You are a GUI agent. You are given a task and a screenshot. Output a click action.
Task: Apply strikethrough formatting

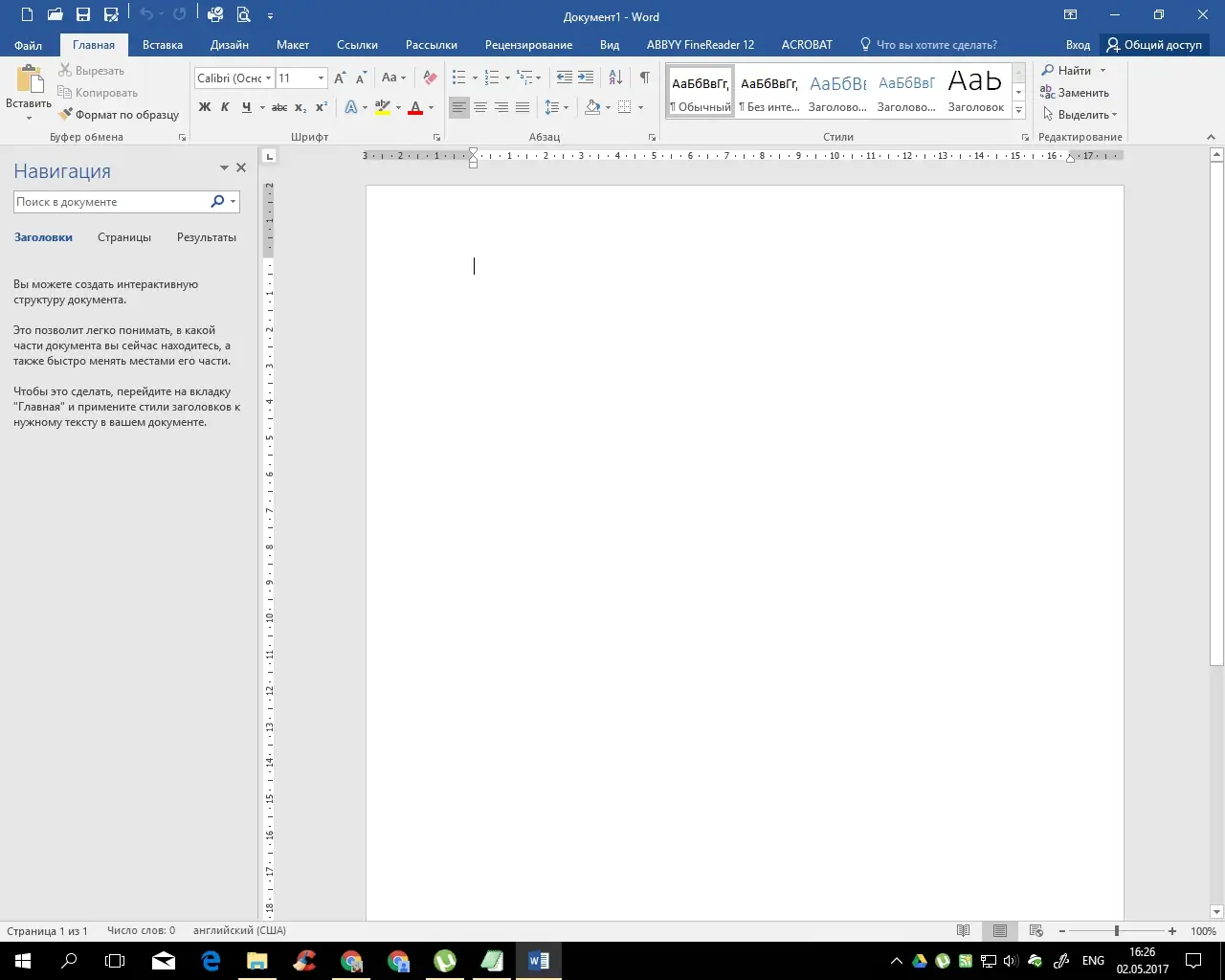[x=279, y=107]
